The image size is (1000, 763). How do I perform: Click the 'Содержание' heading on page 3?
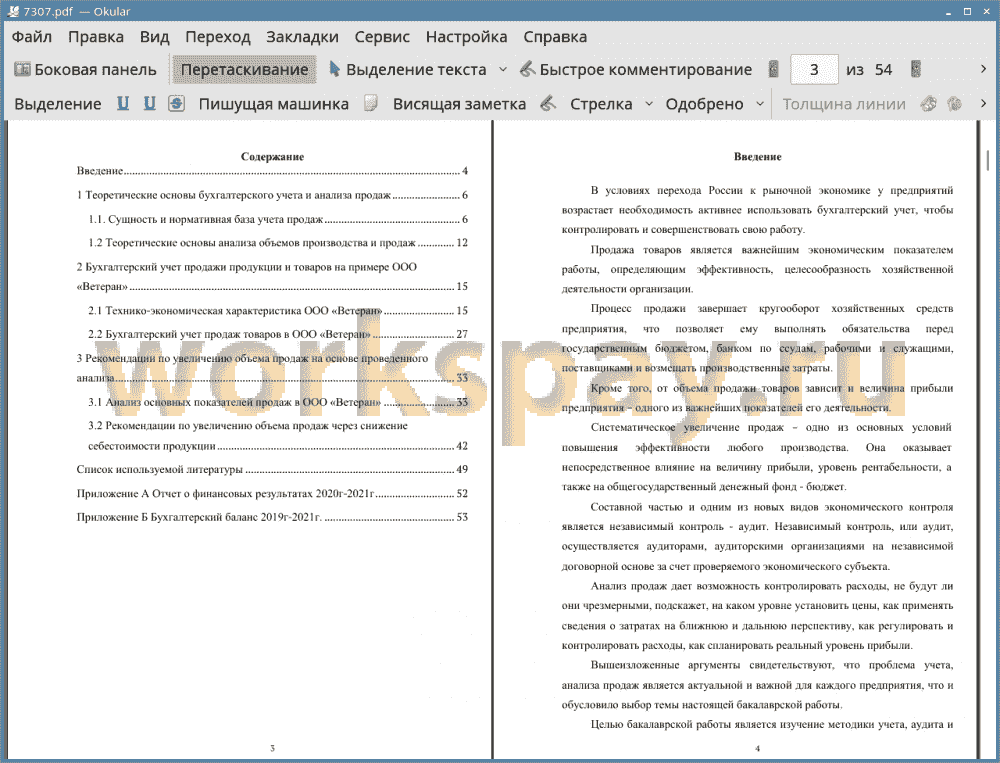[x=272, y=157]
